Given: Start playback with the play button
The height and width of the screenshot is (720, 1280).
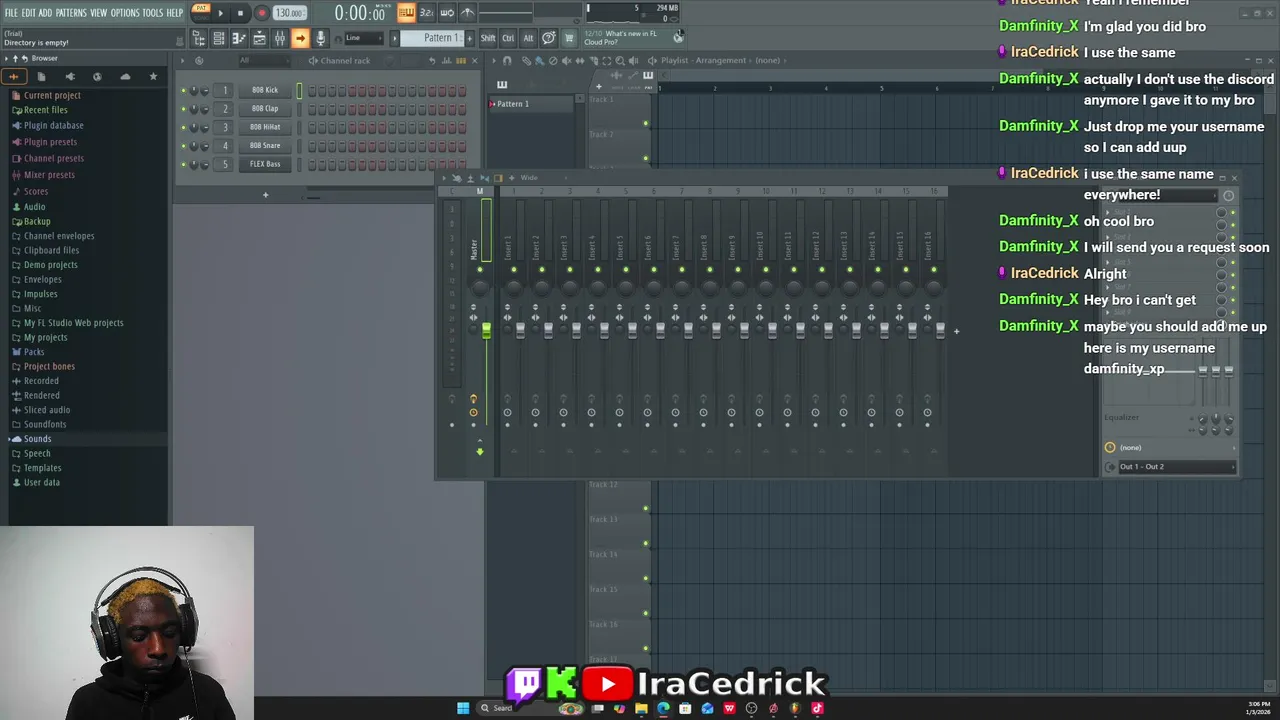Looking at the screenshot, I should [220, 13].
